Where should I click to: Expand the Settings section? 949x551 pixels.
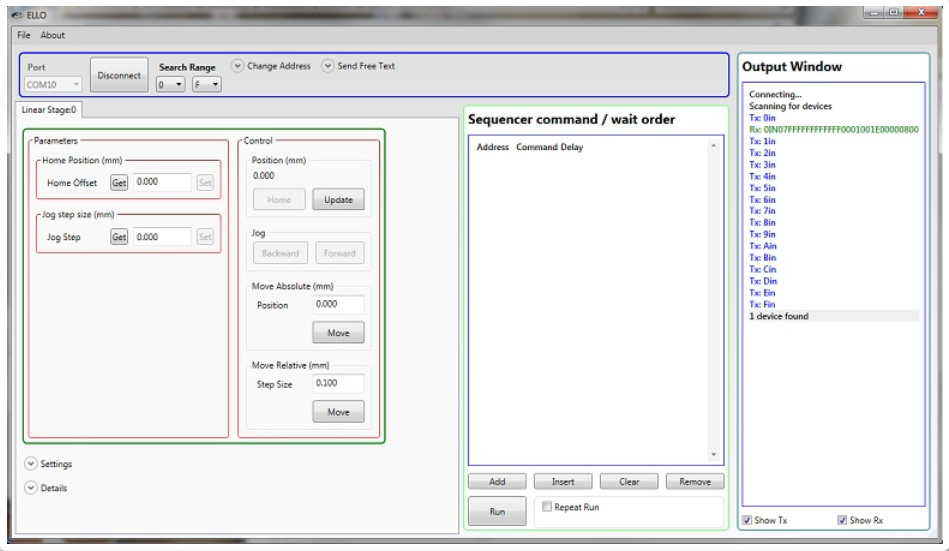pos(30,464)
